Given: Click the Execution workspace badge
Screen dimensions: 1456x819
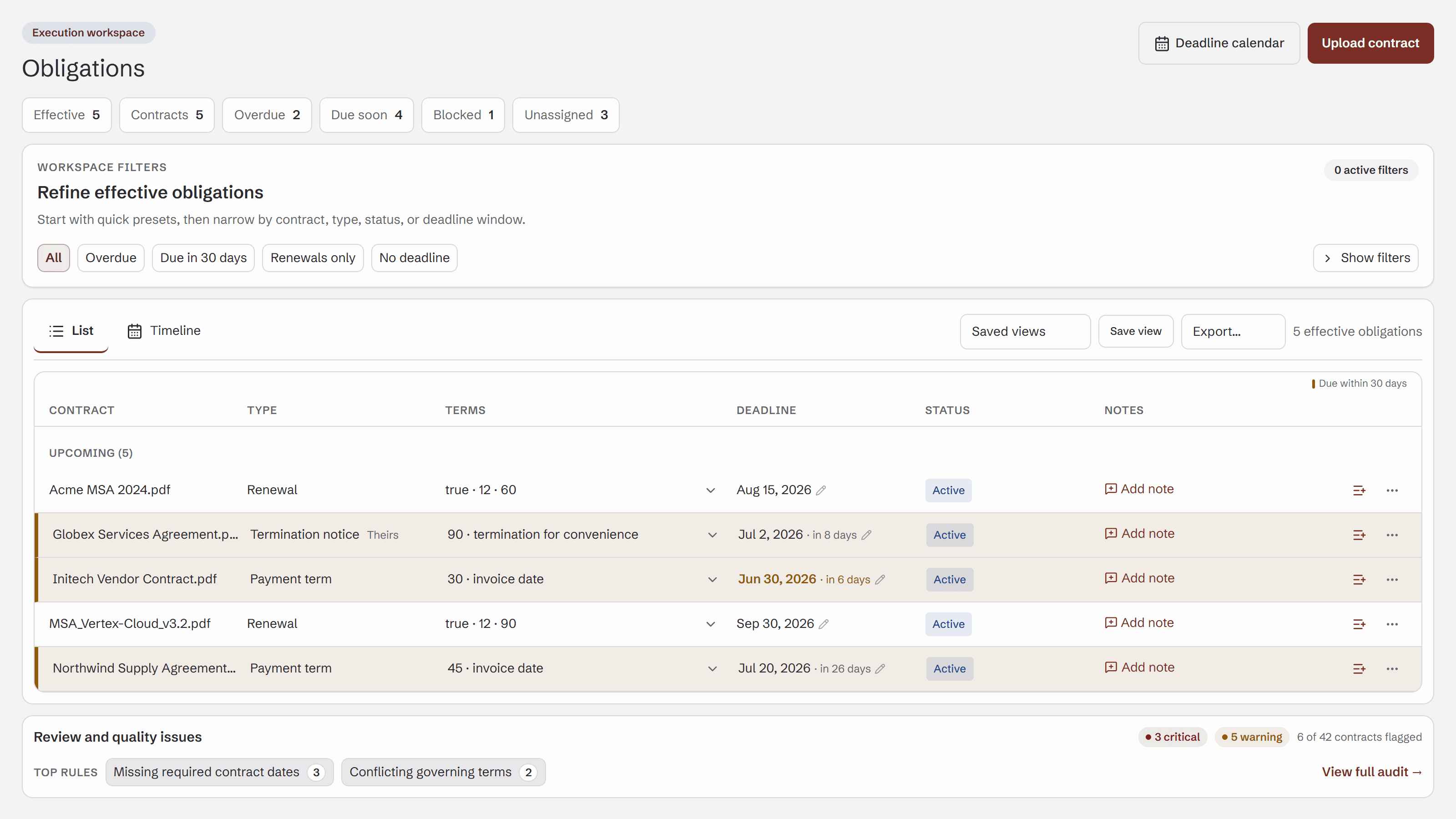Looking at the screenshot, I should point(88,33).
